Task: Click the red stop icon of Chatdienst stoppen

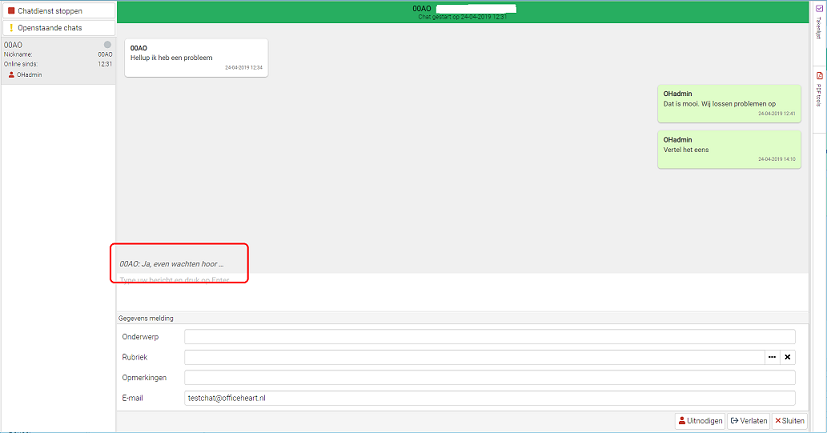Action: point(11,11)
